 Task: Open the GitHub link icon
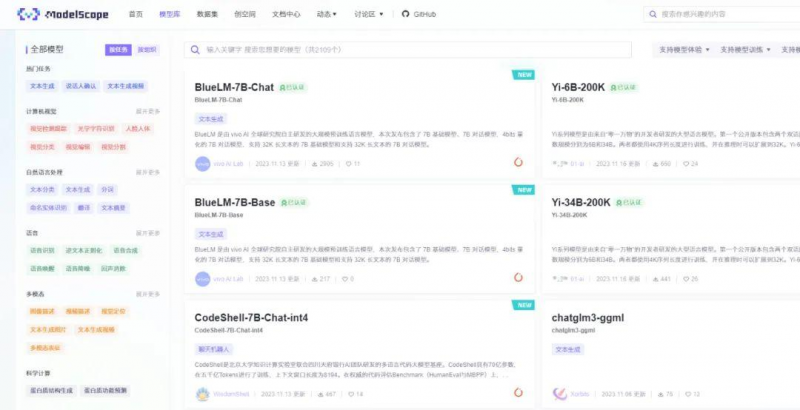(406, 14)
